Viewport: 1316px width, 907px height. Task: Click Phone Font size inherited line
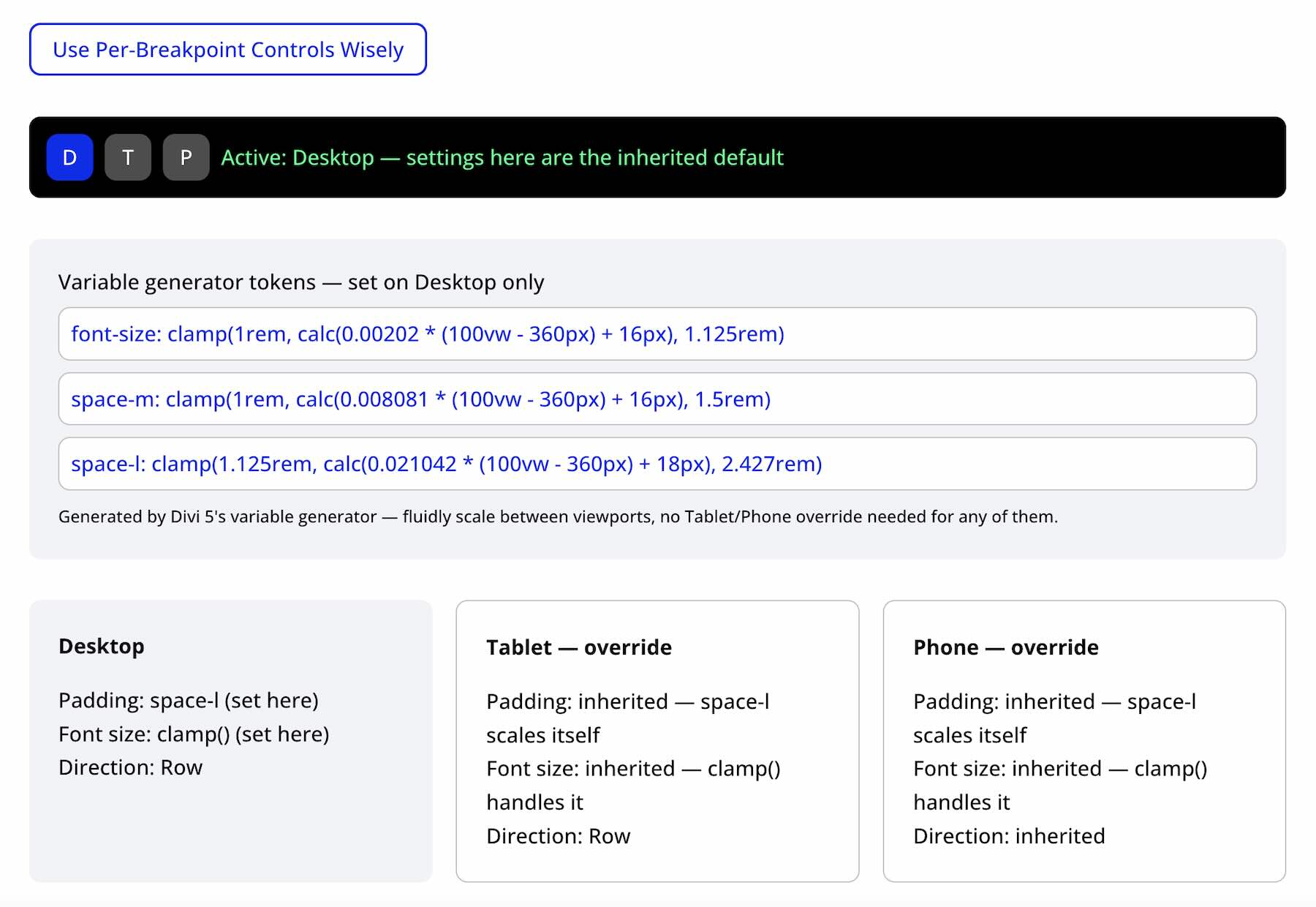1060,786
